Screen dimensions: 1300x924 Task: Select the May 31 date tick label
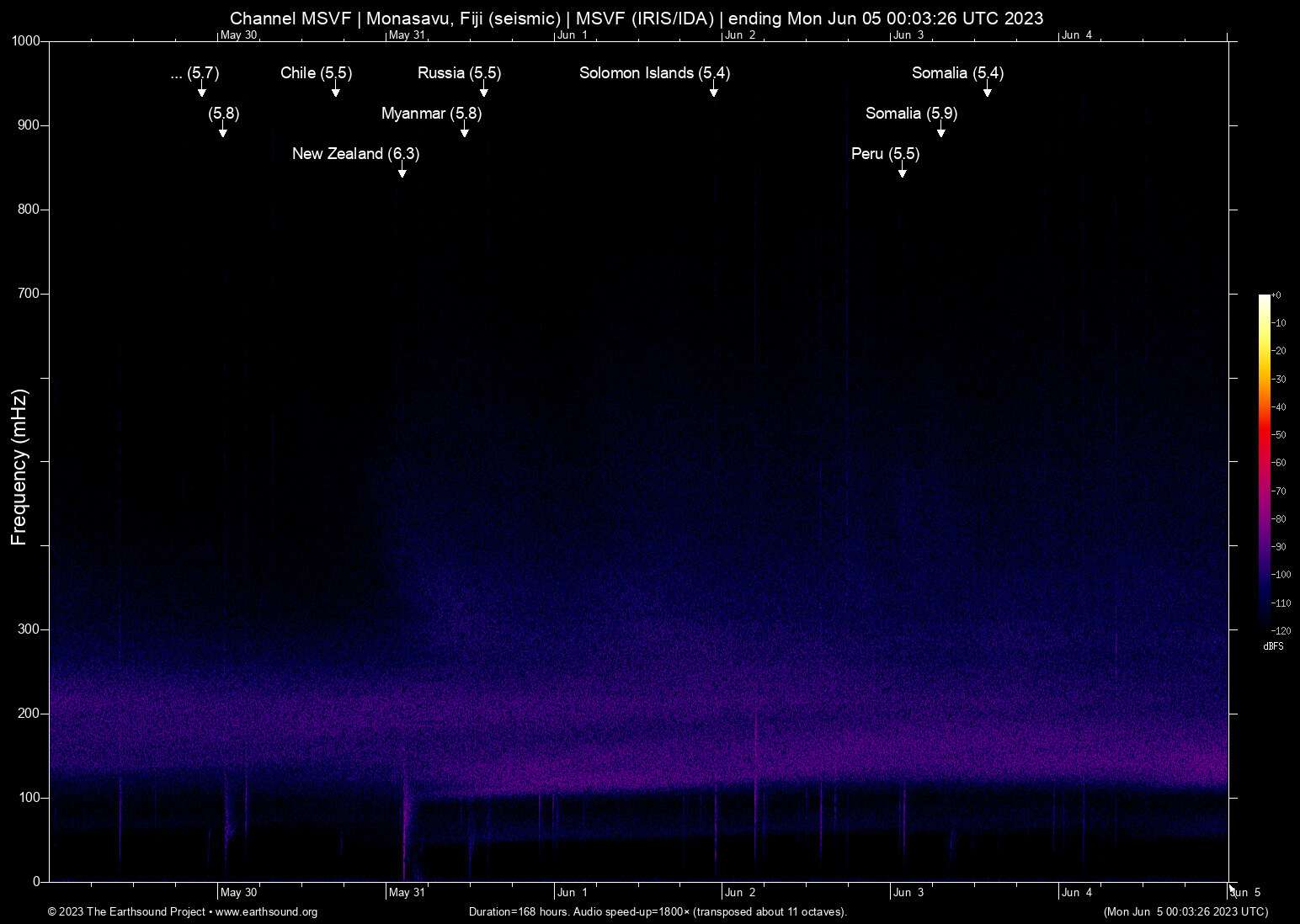tap(407, 892)
